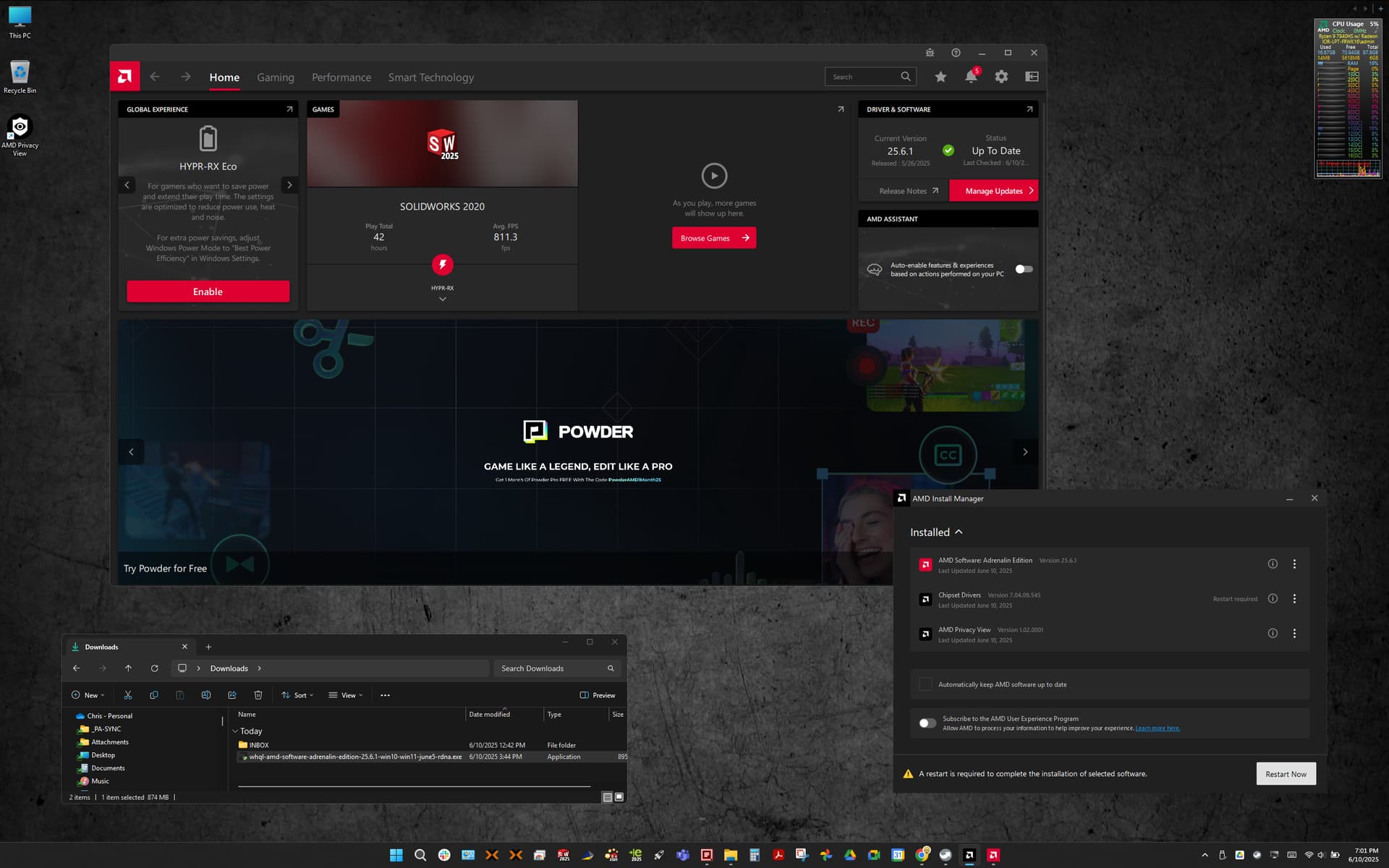
Task: Open the AMD logo home button
Action: (x=124, y=77)
